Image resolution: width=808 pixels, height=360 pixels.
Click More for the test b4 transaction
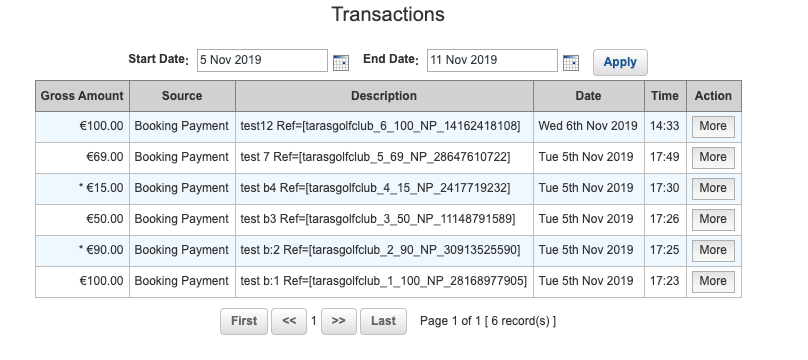[x=713, y=188]
